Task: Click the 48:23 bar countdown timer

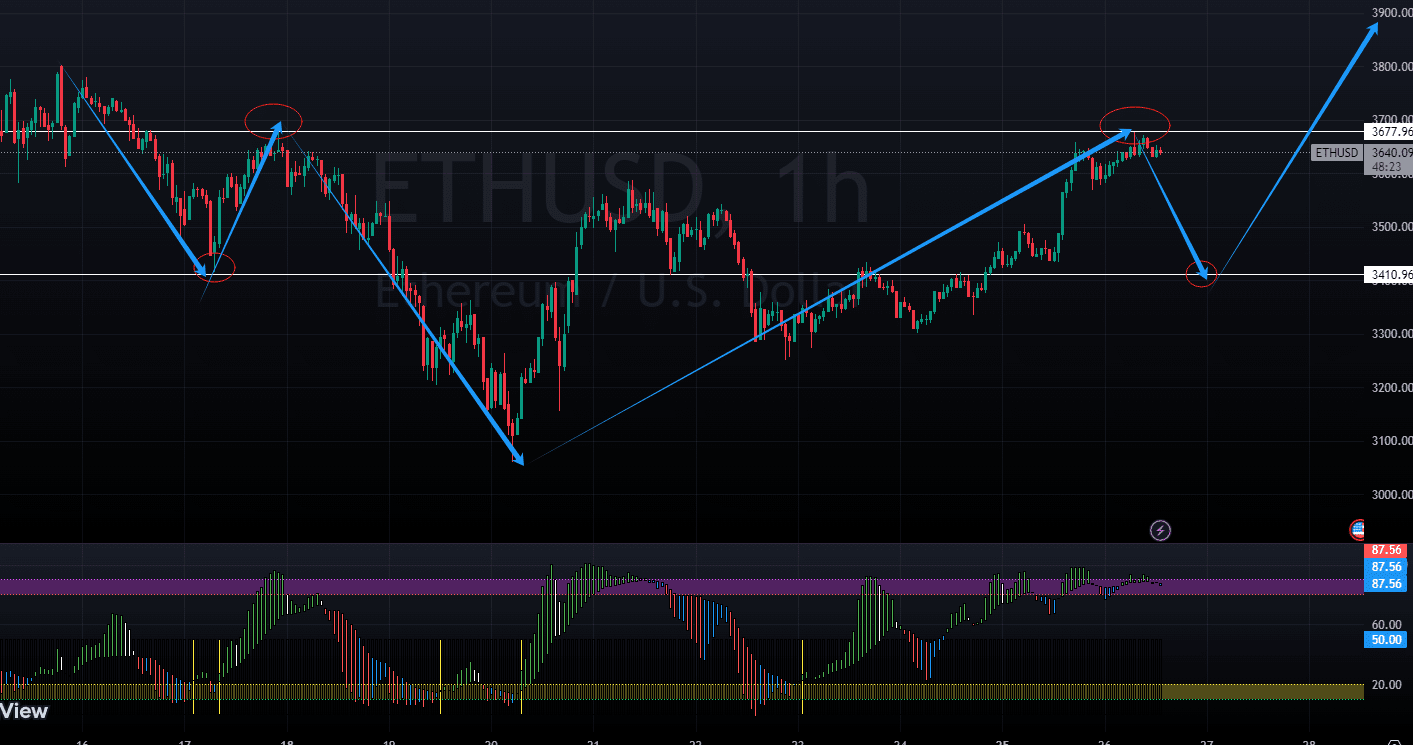Action: click(x=1386, y=168)
